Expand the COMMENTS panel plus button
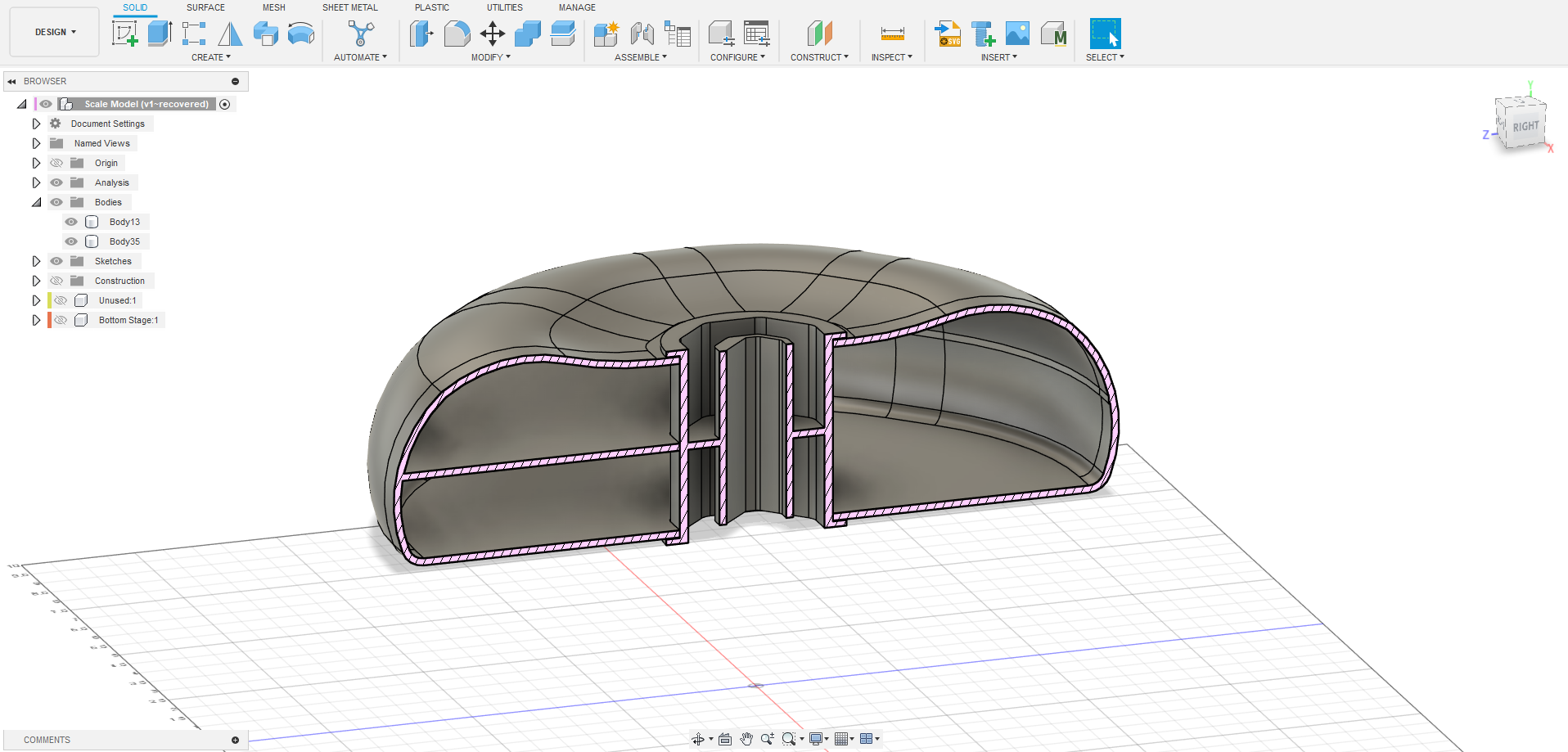Image resolution: width=1568 pixels, height=752 pixels. [236, 740]
